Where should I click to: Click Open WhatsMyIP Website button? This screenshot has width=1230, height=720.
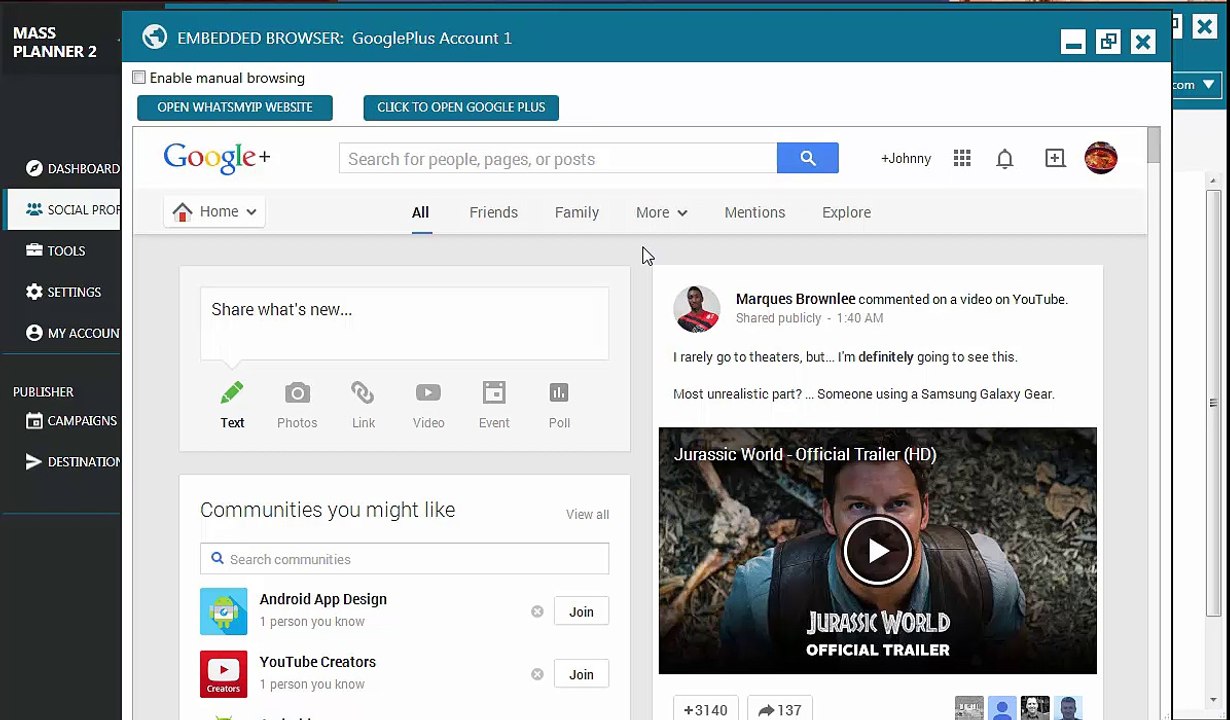tap(235, 107)
